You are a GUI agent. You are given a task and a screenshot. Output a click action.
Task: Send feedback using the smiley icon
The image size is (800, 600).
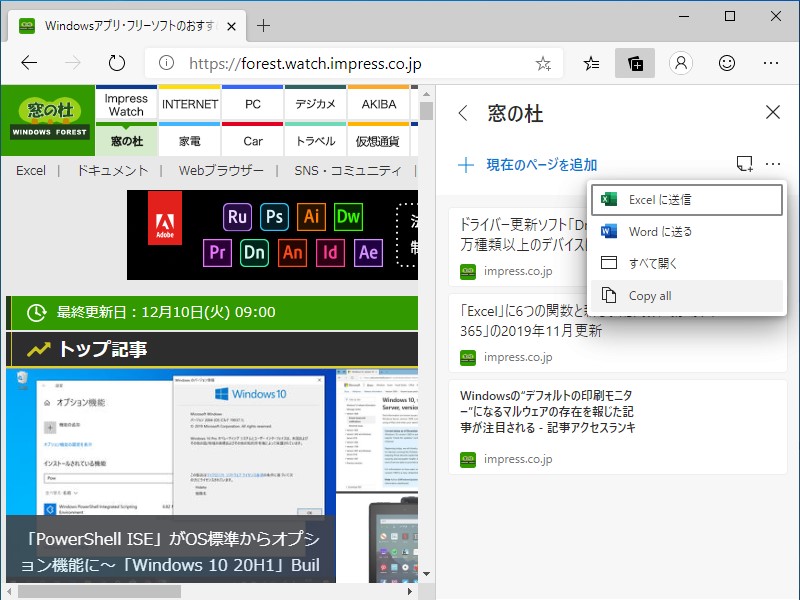coord(727,62)
